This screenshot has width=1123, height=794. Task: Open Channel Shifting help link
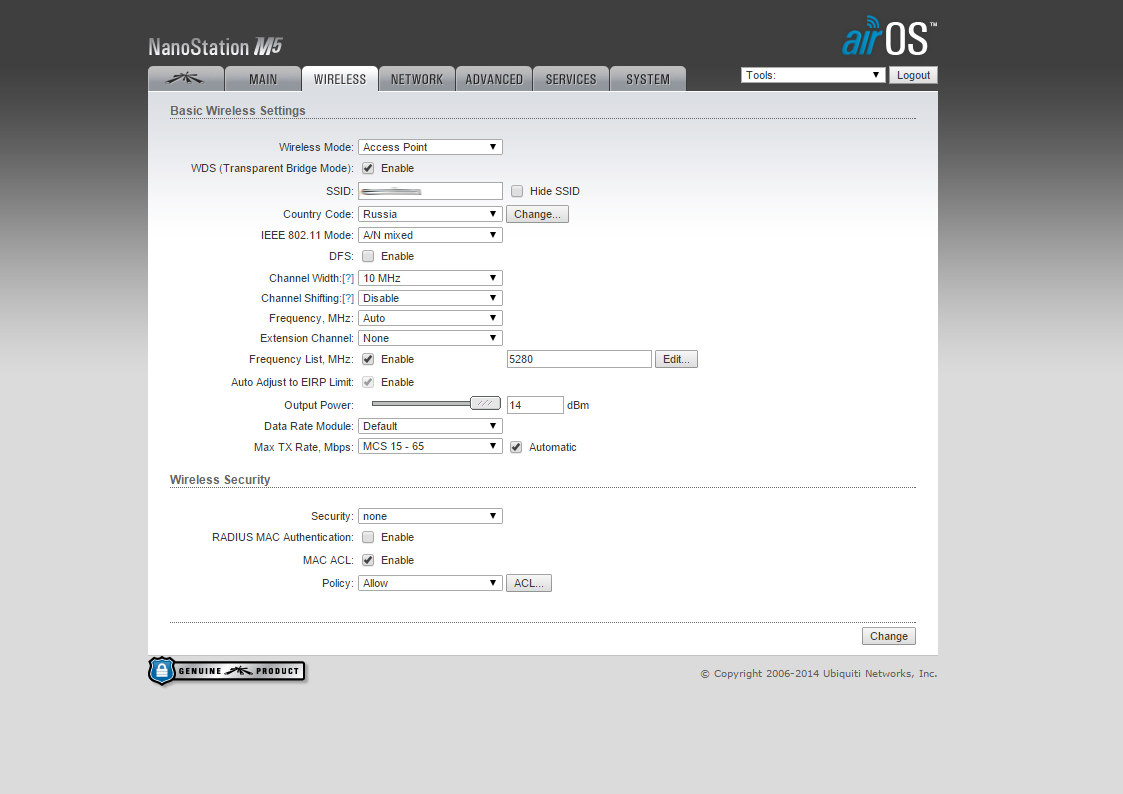tap(348, 299)
